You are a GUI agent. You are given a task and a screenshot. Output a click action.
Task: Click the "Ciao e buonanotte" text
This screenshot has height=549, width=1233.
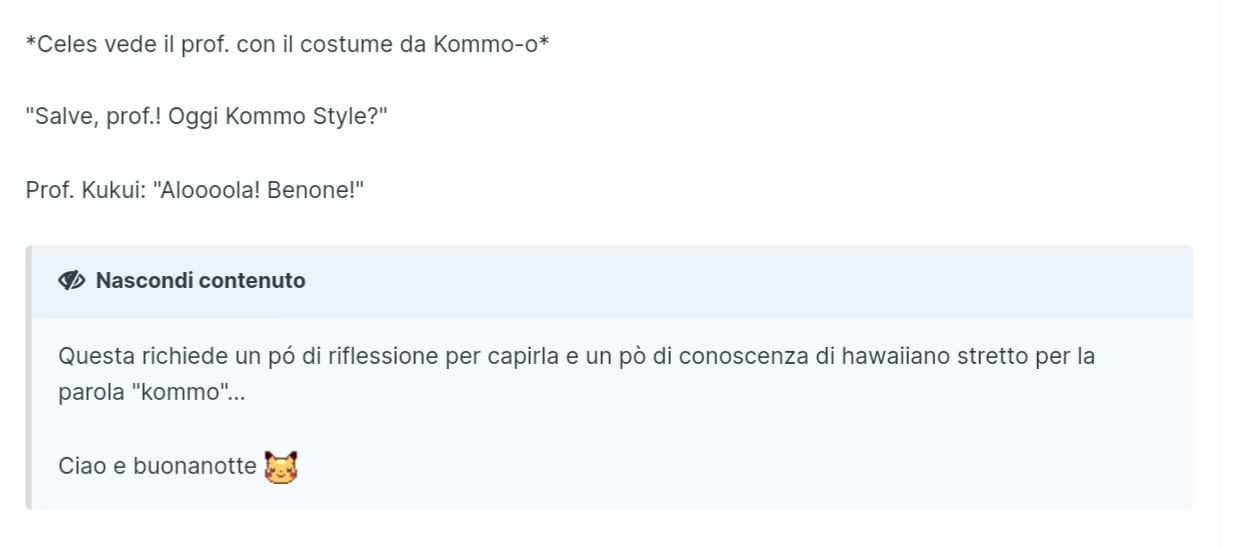click(x=157, y=466)
